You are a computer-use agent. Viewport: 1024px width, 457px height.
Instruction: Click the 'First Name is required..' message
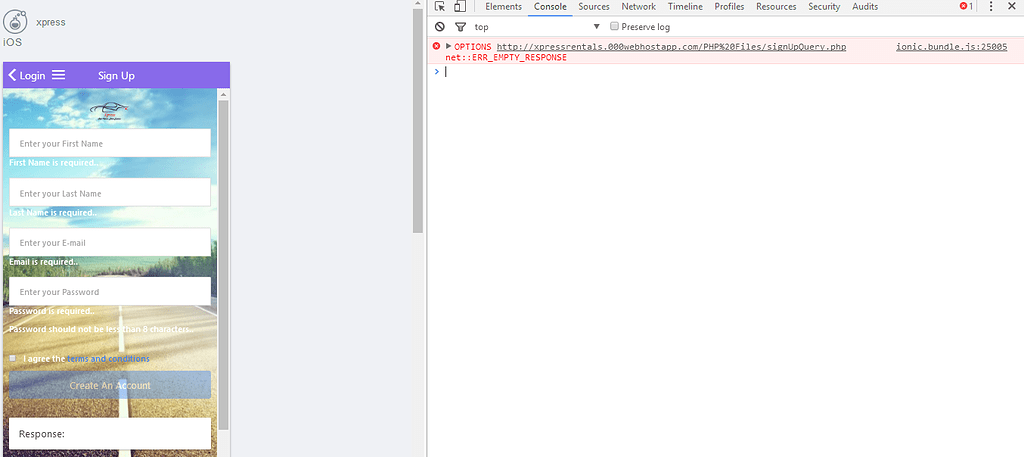coord(56,163)
